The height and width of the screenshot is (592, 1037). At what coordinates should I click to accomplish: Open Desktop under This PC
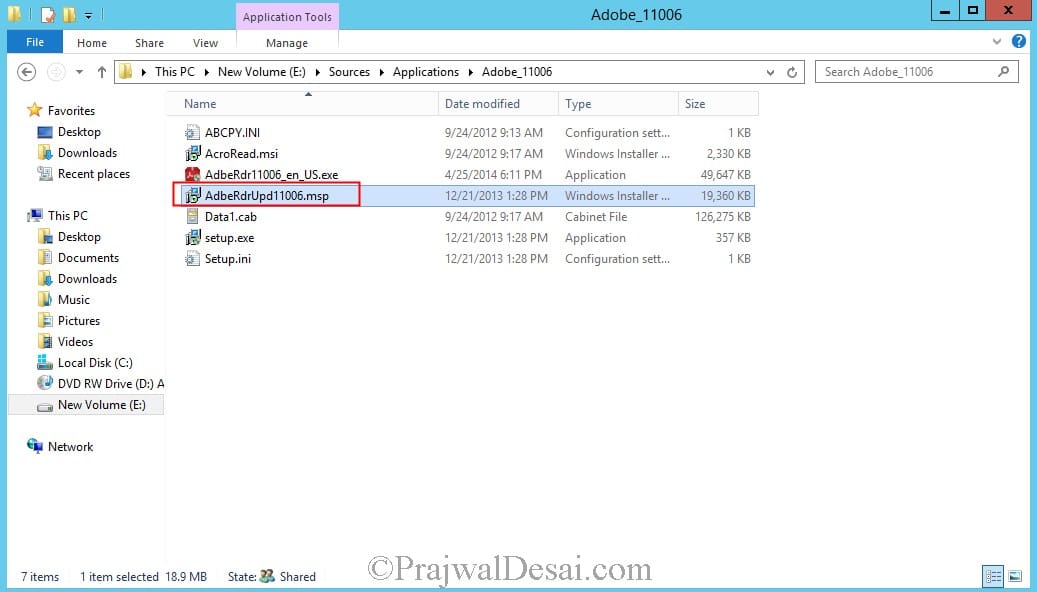(x=79, y=237)
